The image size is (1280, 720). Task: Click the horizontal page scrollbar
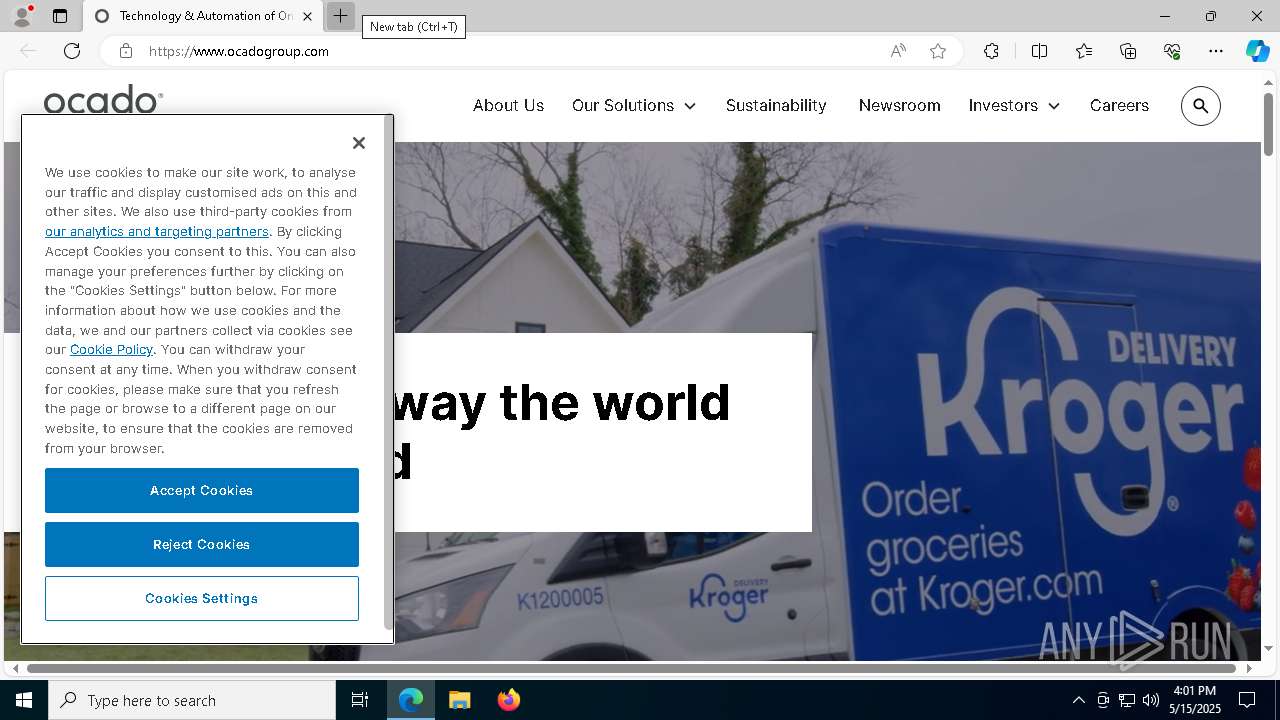[x=632, y=668]
